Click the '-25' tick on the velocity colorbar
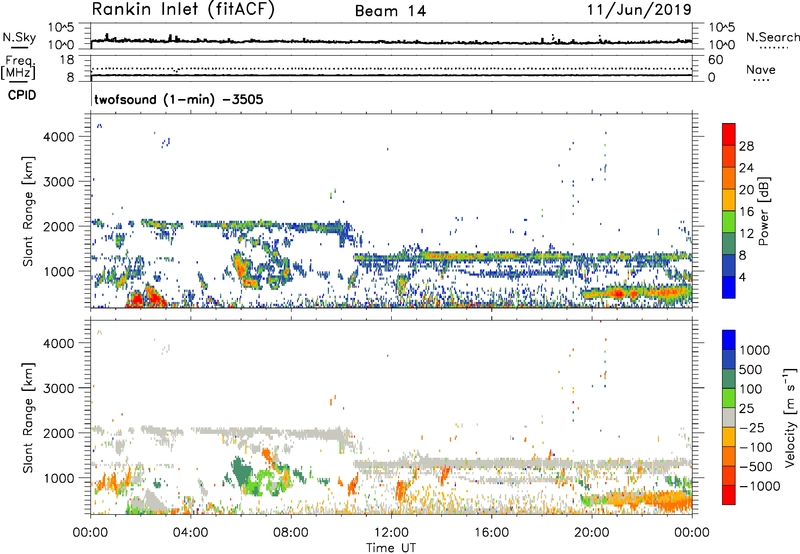The height and width of the screenshot is (554, 800). pos(752,428)
